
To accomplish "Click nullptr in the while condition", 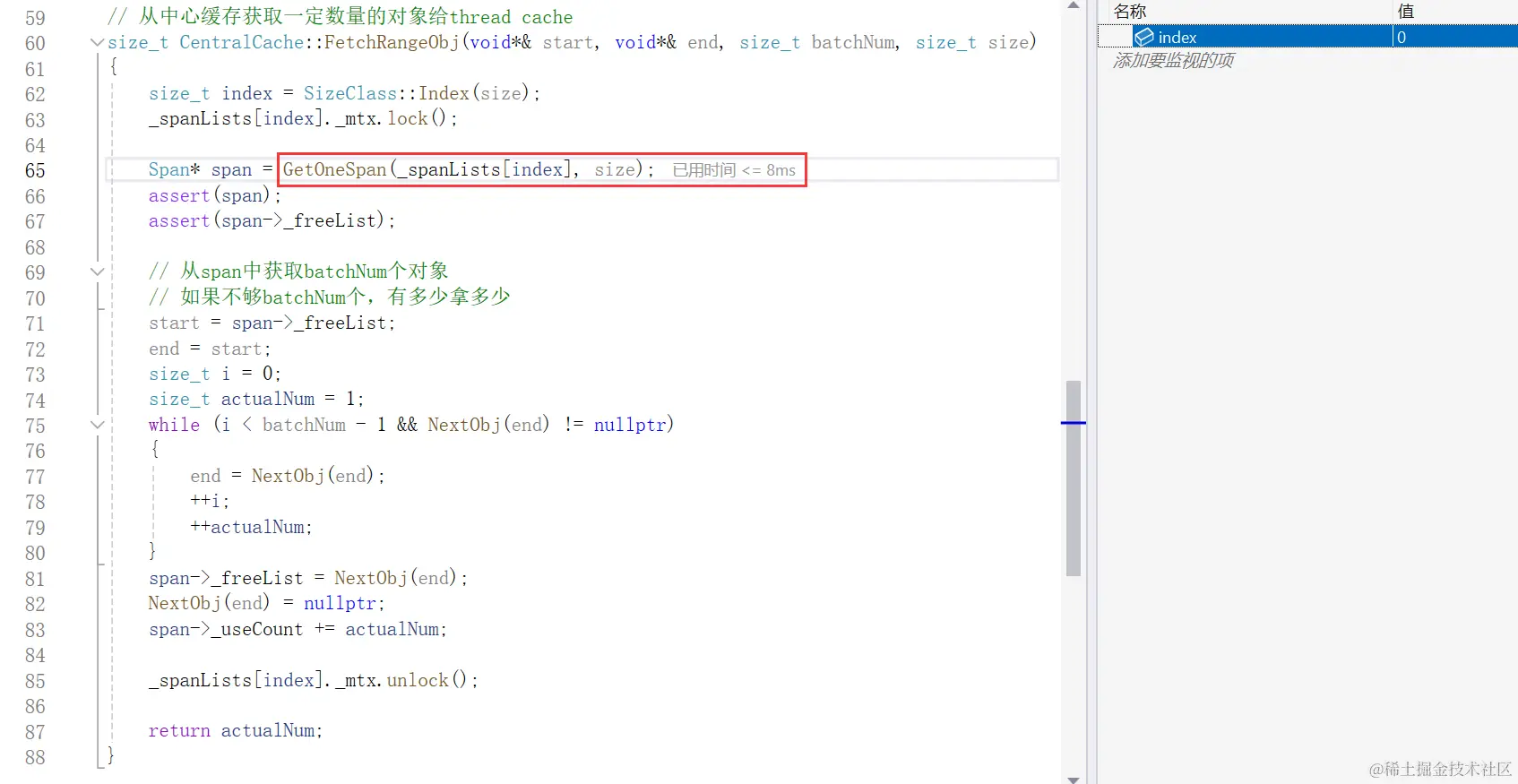I will (629, 425).
